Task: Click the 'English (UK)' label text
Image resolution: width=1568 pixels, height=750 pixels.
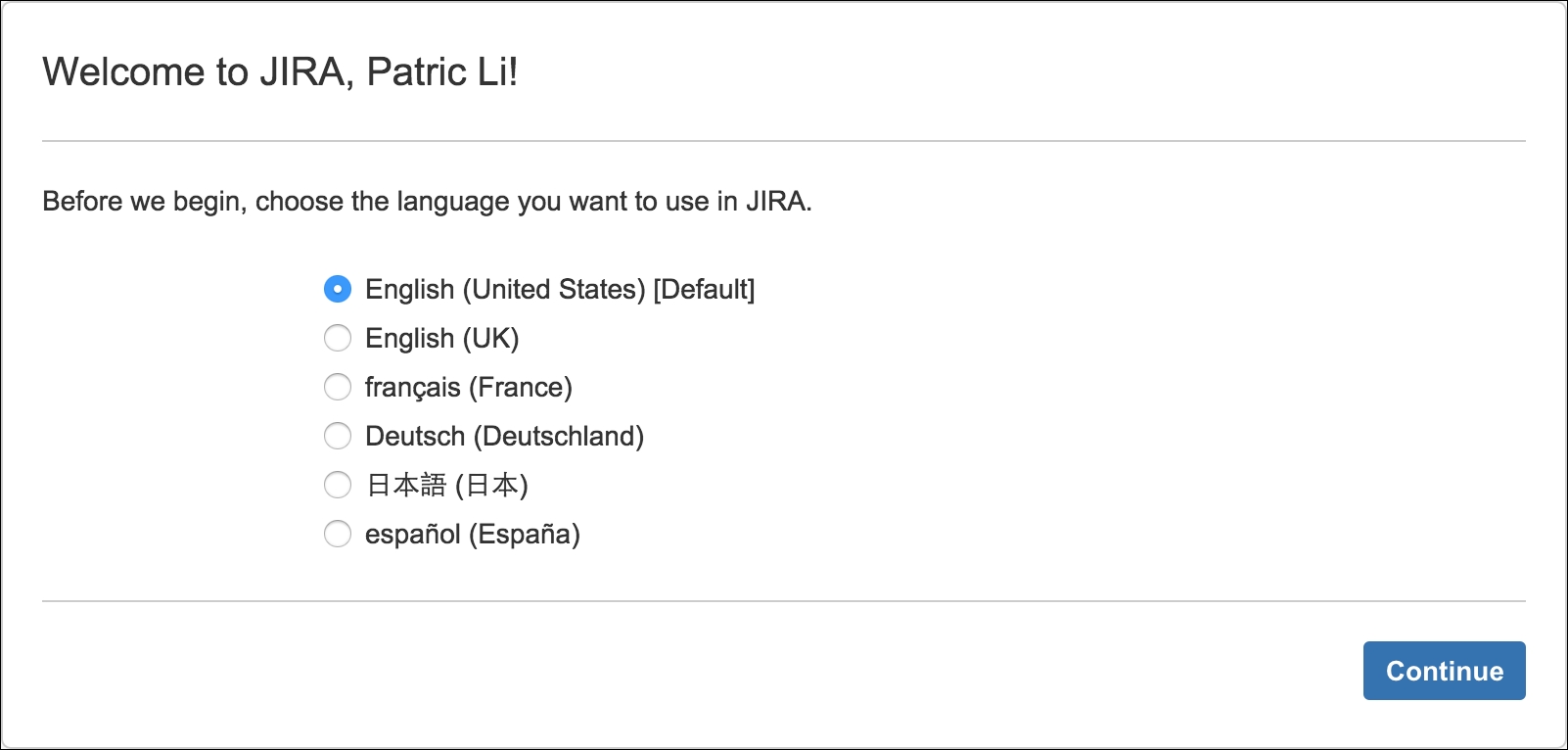Action: 442,338
